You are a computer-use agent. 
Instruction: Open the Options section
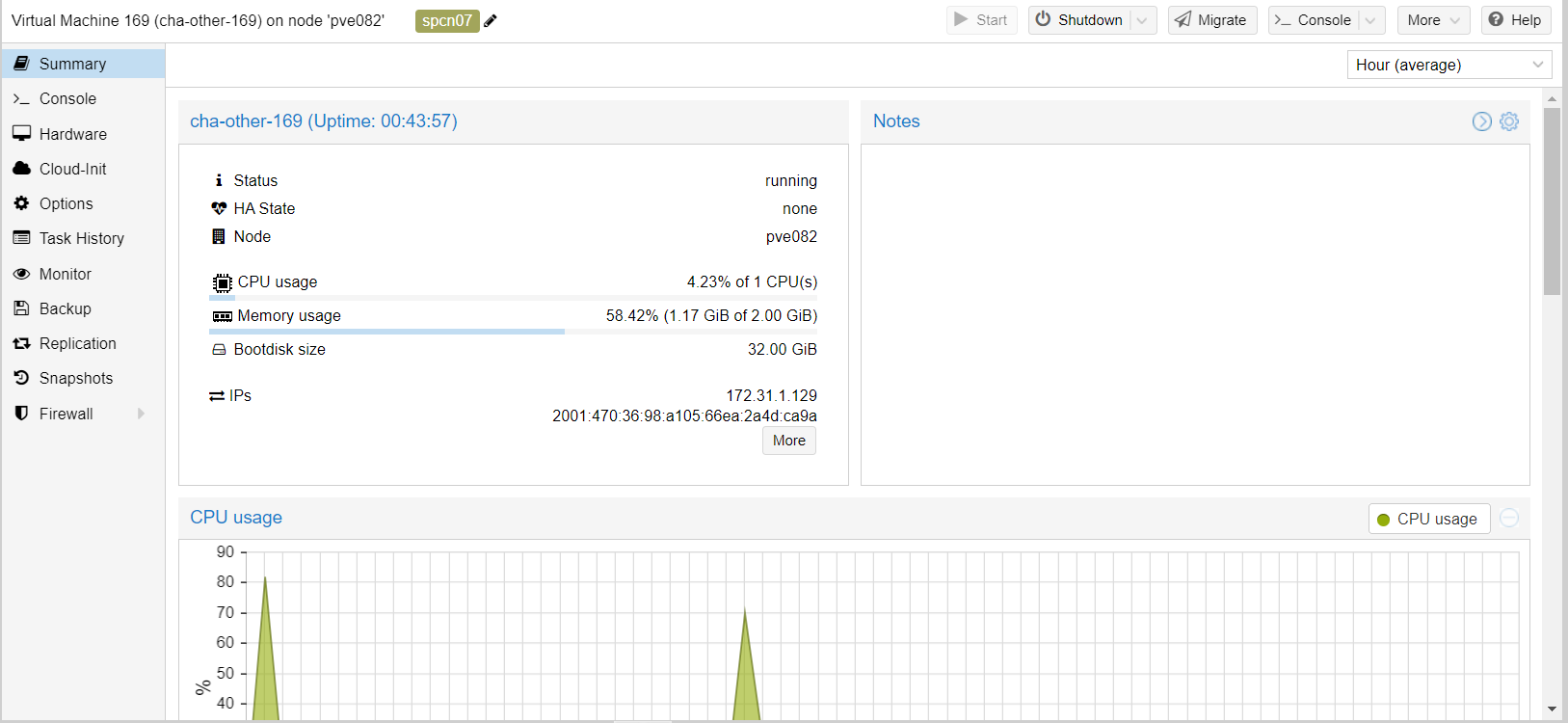84,203
